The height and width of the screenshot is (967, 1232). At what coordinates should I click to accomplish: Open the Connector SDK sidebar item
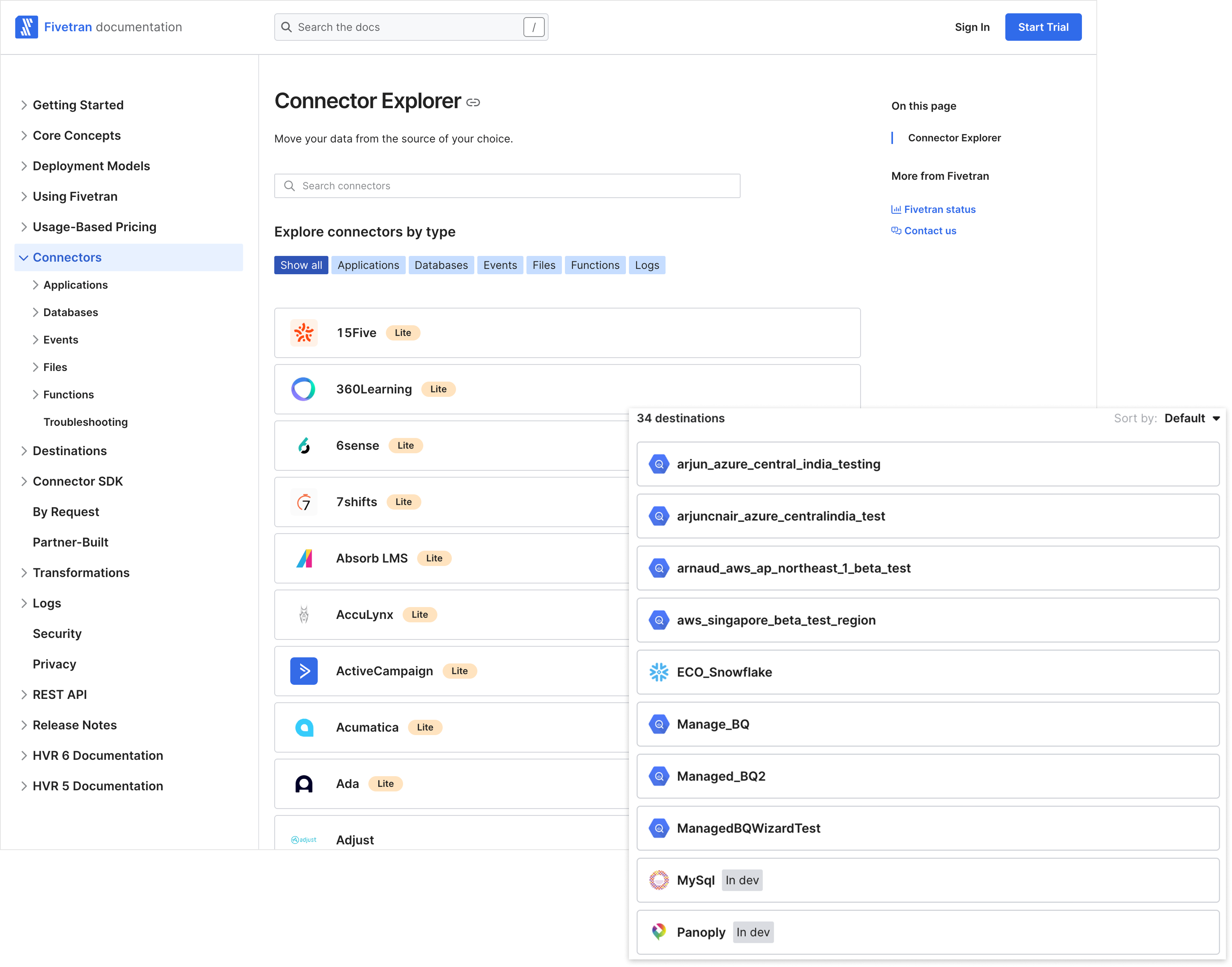[x=78, y=481]
